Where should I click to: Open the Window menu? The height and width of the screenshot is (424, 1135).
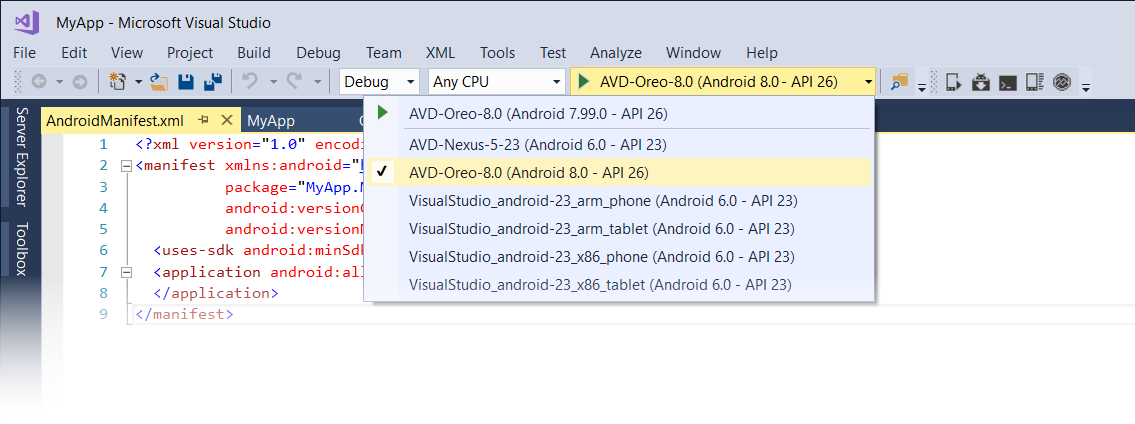coord(693,53)
